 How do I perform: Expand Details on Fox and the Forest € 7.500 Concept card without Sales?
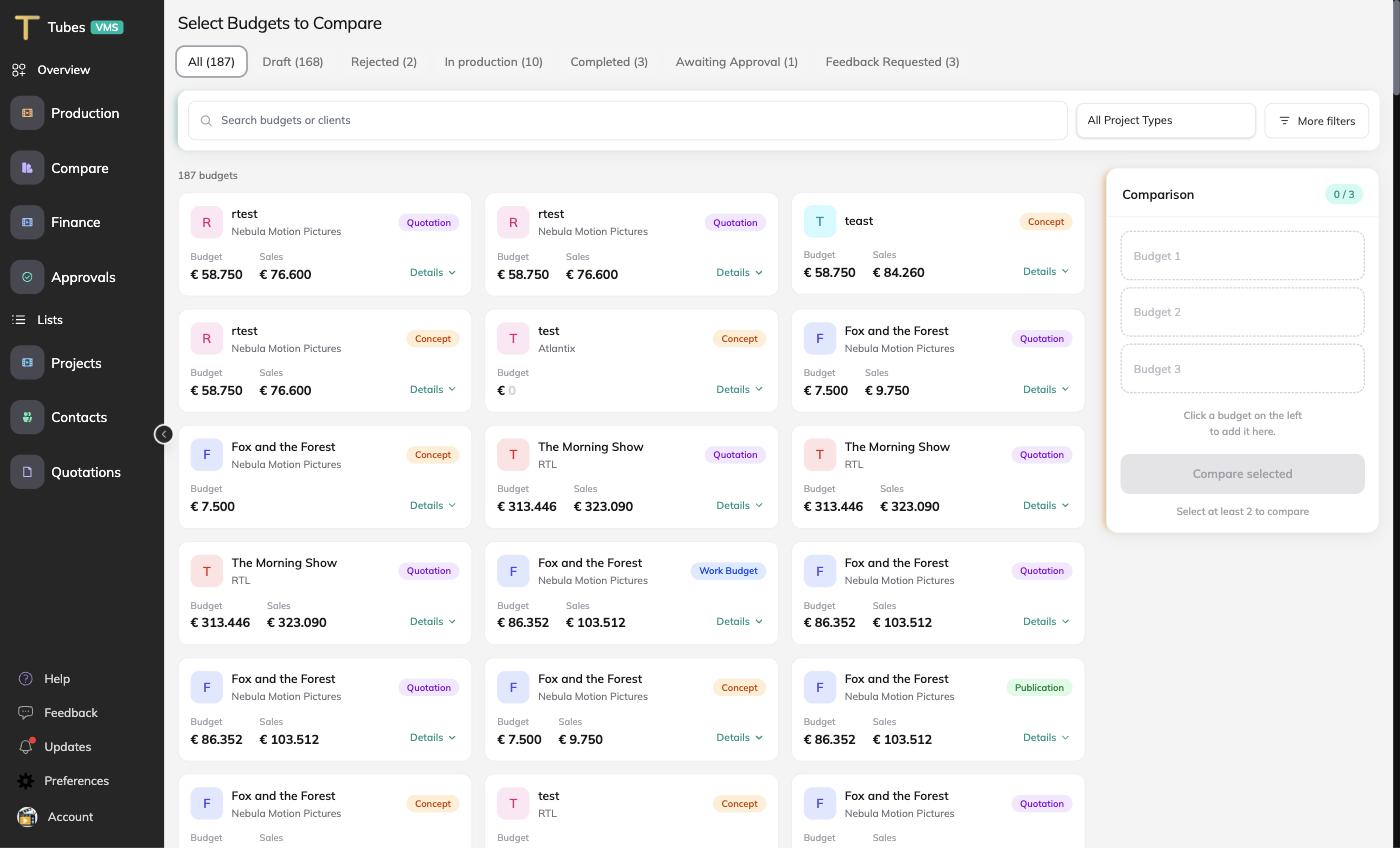(433, 506)
